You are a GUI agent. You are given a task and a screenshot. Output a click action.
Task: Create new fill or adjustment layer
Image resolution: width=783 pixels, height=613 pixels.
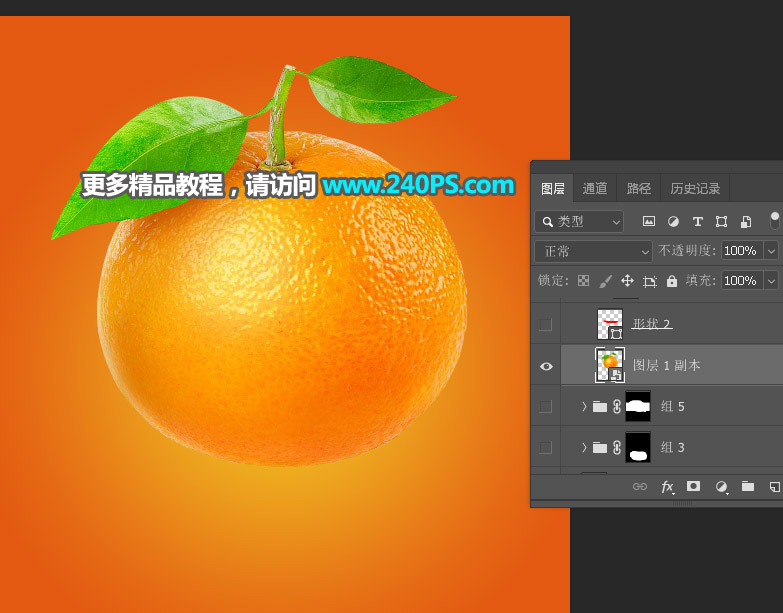(721, 487)
